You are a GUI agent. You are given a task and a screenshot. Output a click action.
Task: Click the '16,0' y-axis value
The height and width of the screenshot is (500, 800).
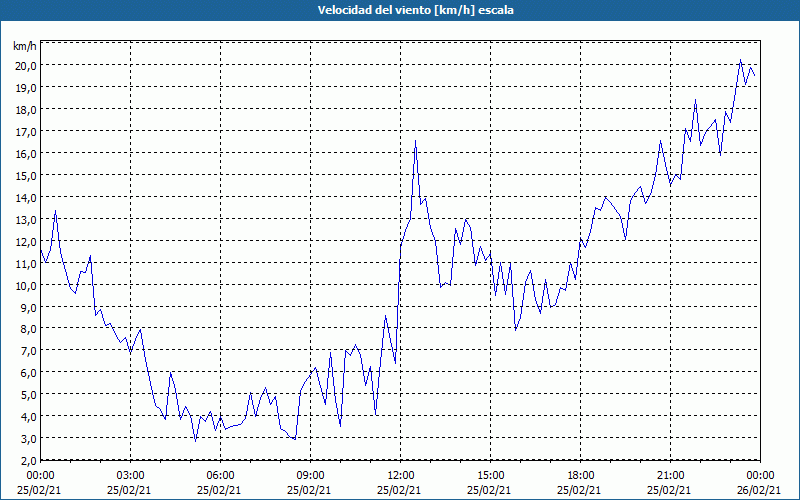pyautogui.click(x=27, y=153)
